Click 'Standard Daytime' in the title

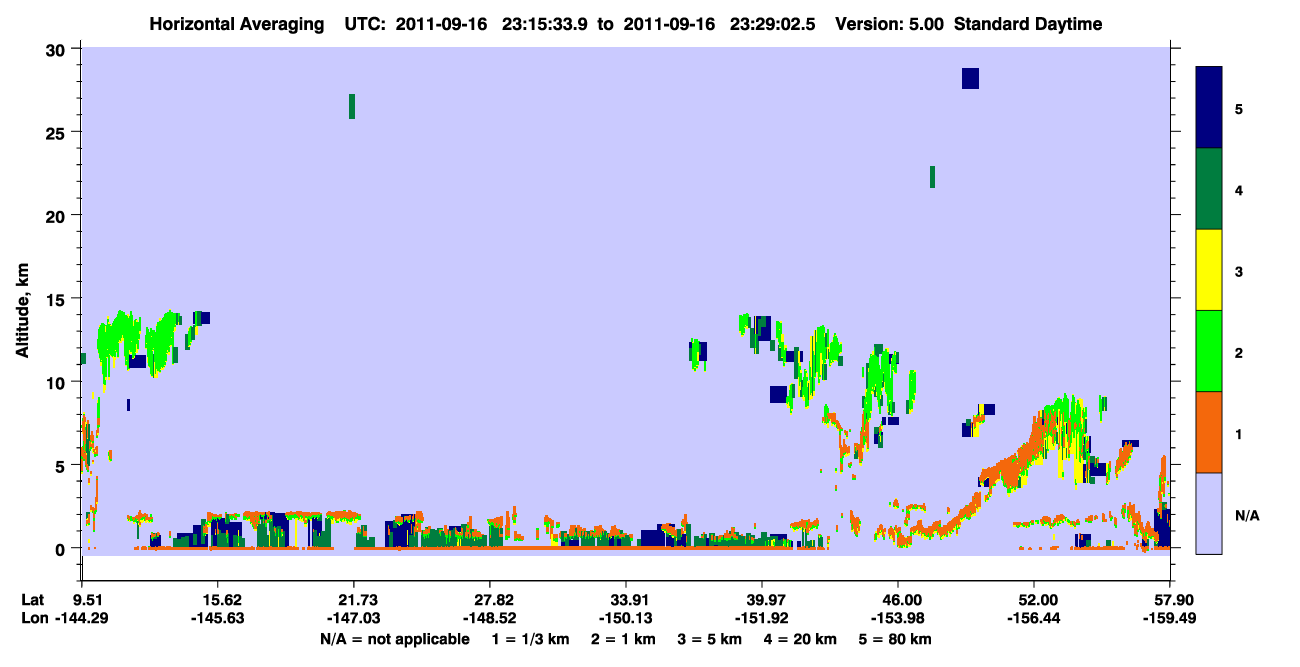pos(1028,25)
